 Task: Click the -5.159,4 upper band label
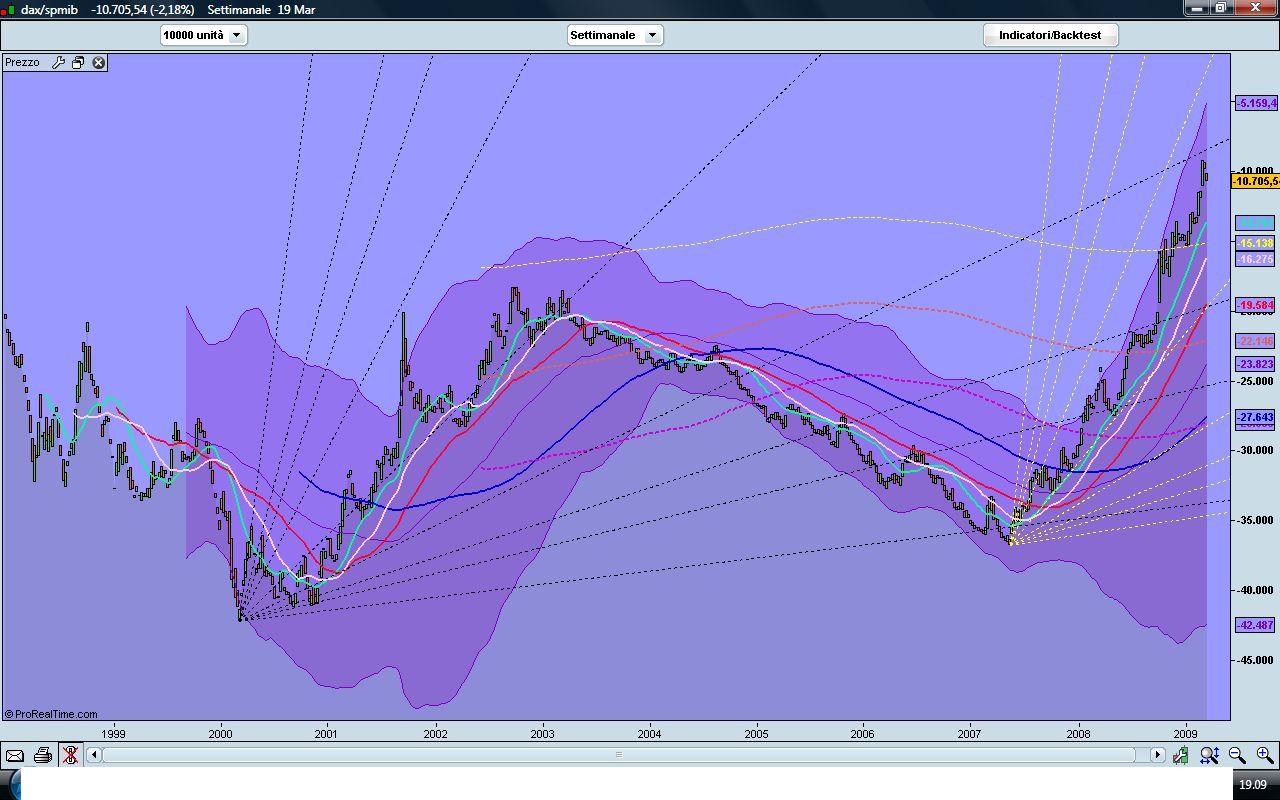click(x=1256, y=103)
